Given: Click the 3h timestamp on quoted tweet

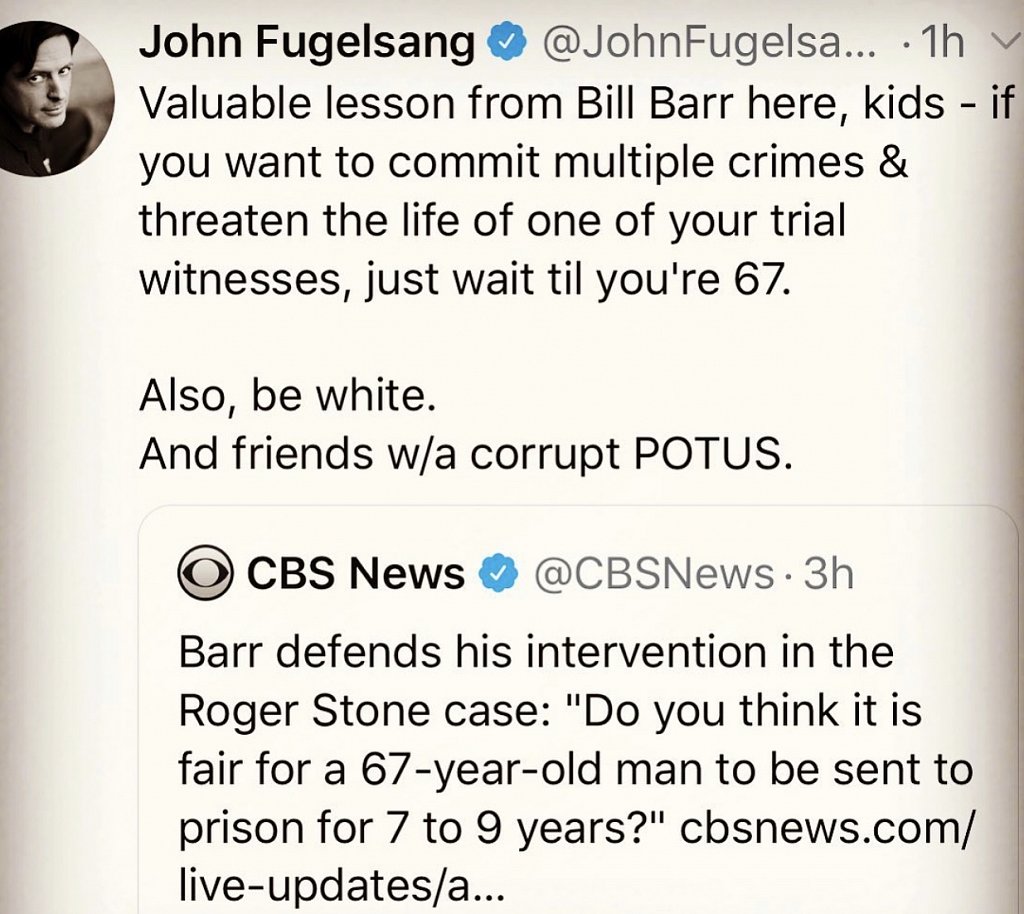Looking at the screenshot, I should [829, 574].
